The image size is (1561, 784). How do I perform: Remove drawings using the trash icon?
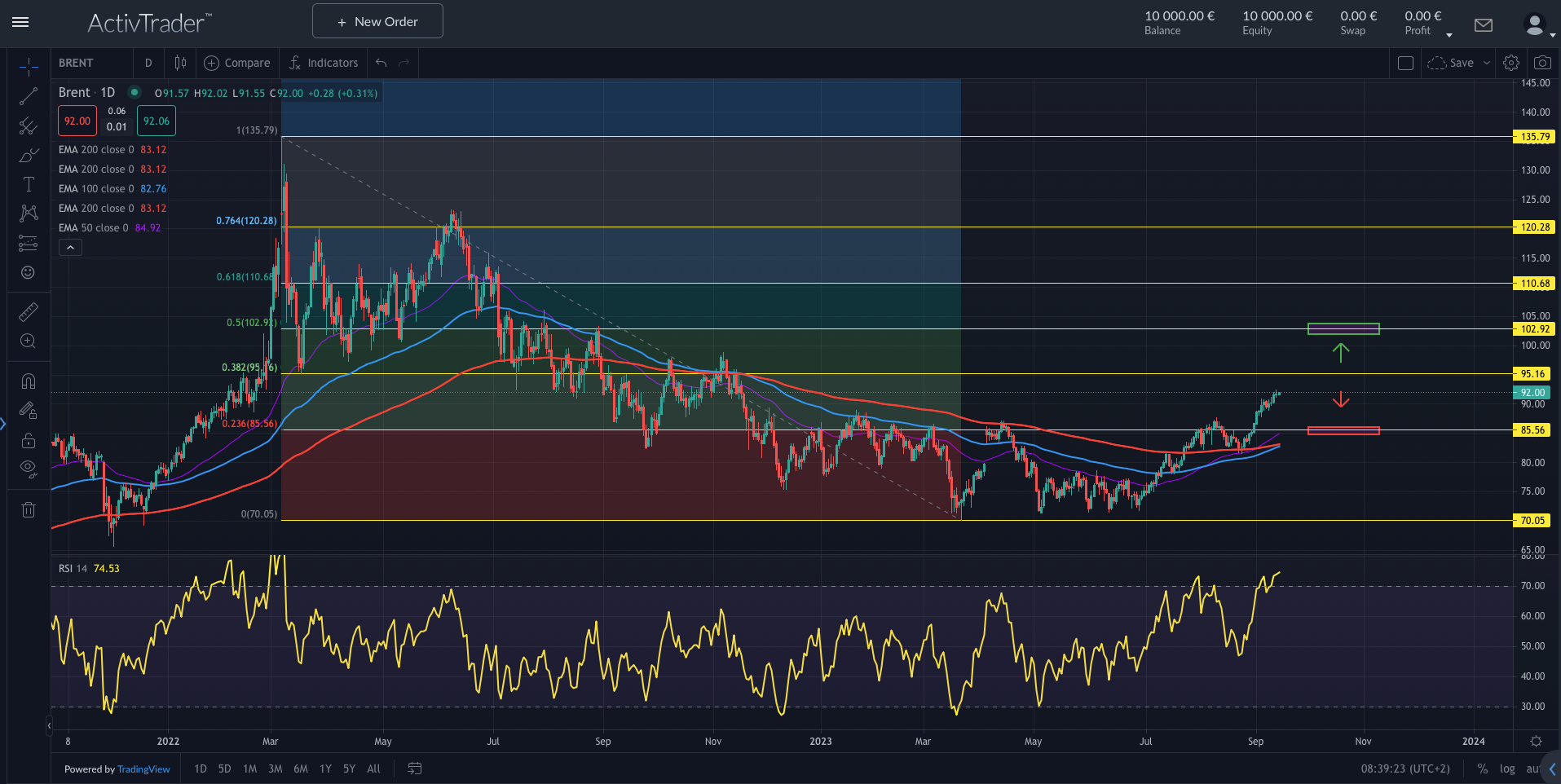click(29, 509)
